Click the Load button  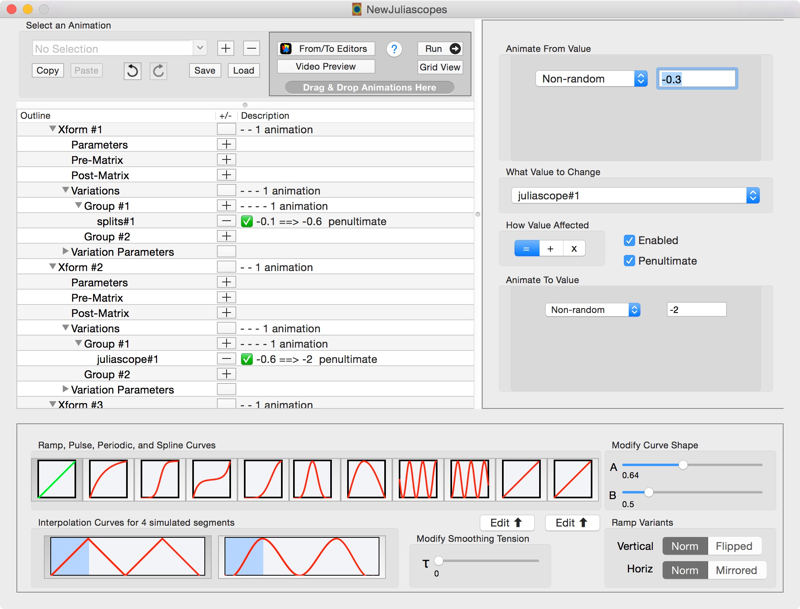click(x=243, y=70)
